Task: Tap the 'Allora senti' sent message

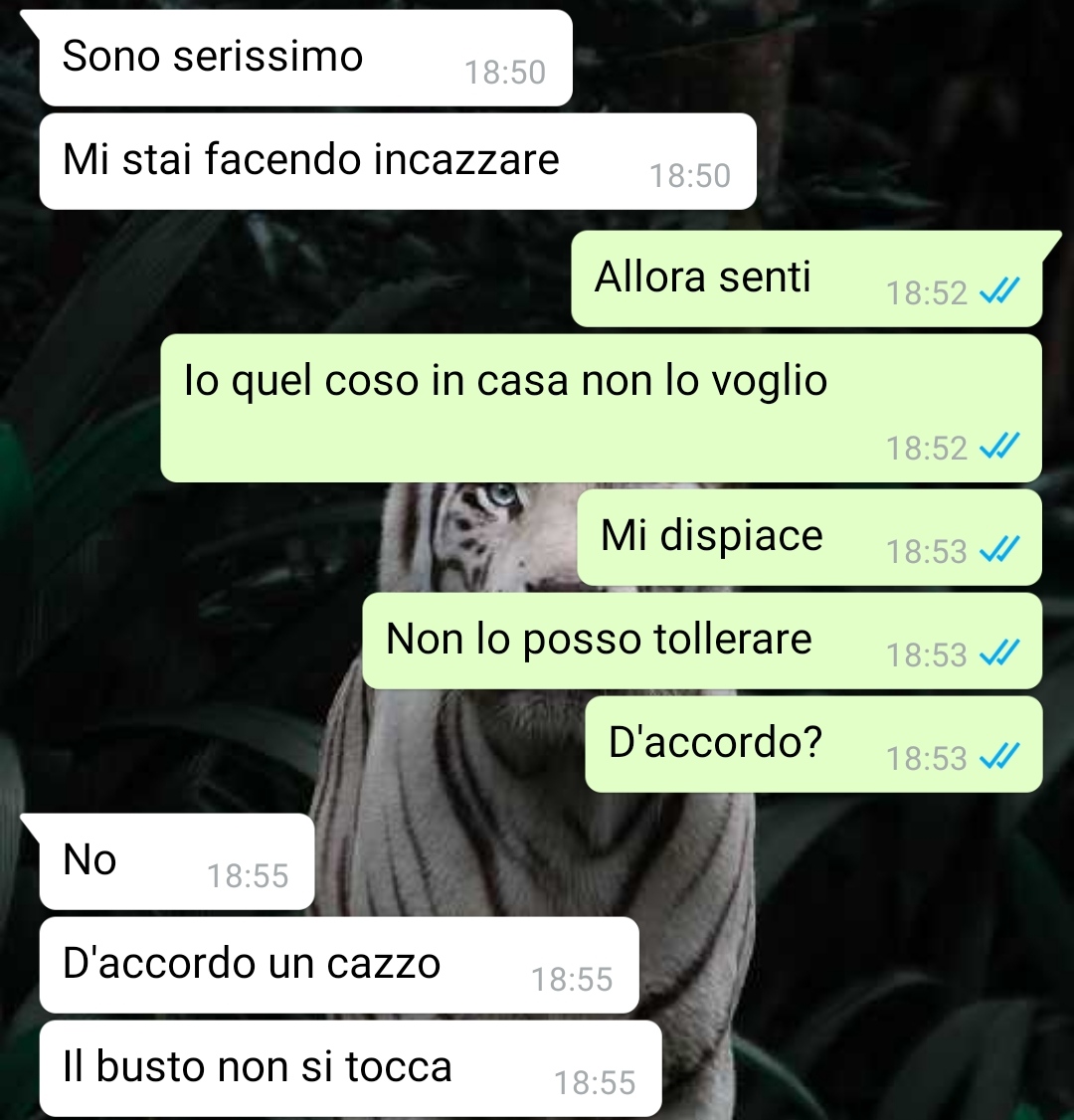Action: coord(806,279)
